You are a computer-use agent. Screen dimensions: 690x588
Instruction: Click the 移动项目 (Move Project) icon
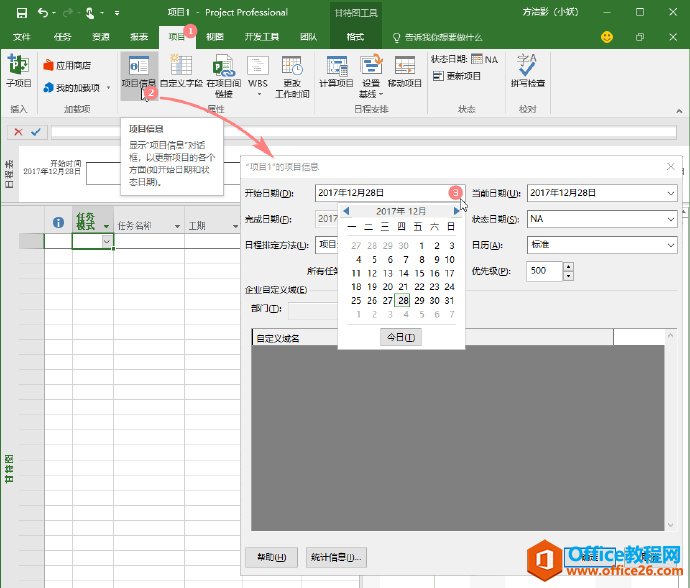point(405,71)
